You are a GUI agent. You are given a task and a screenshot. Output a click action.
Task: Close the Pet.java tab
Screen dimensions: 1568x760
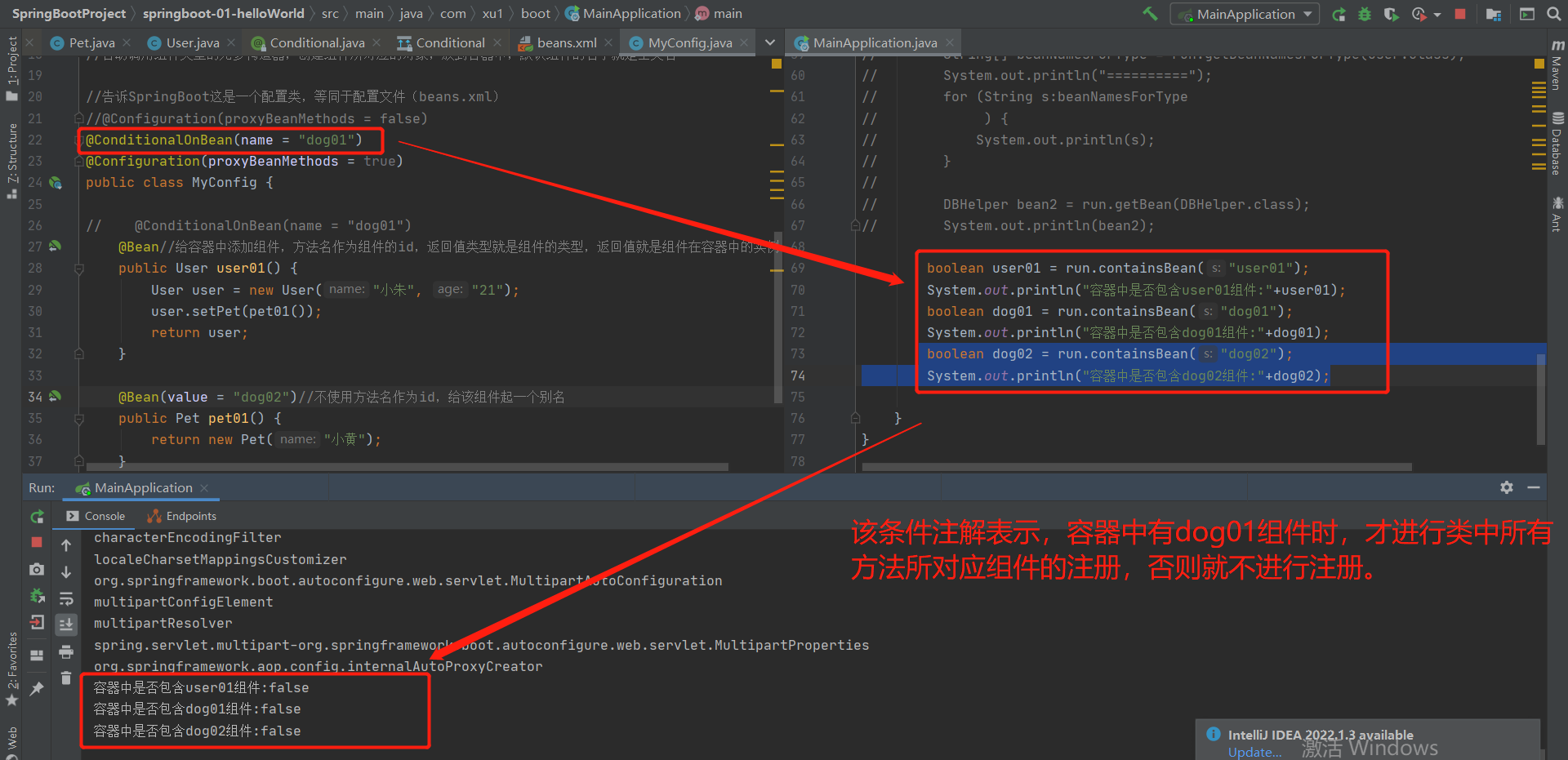[x=127, y=42]
